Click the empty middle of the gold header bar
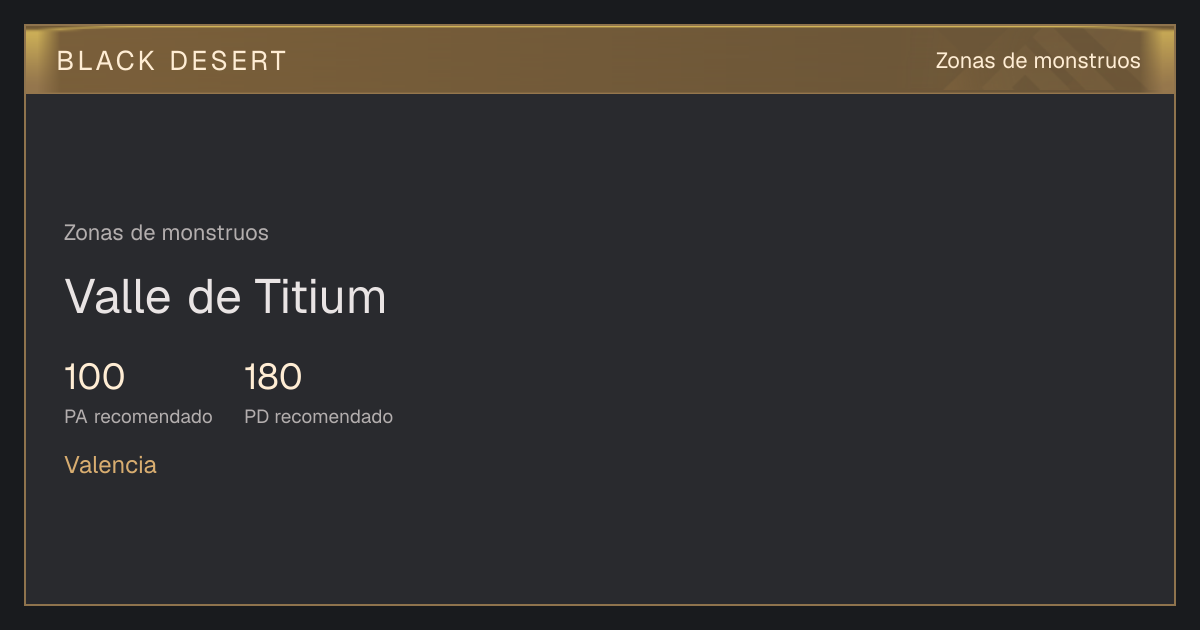 (x=600, y=60)
